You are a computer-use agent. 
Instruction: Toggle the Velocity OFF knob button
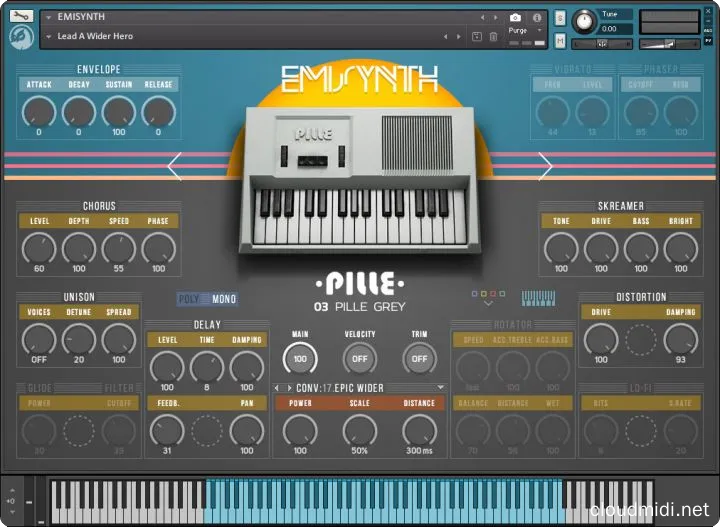click(359, 358)
